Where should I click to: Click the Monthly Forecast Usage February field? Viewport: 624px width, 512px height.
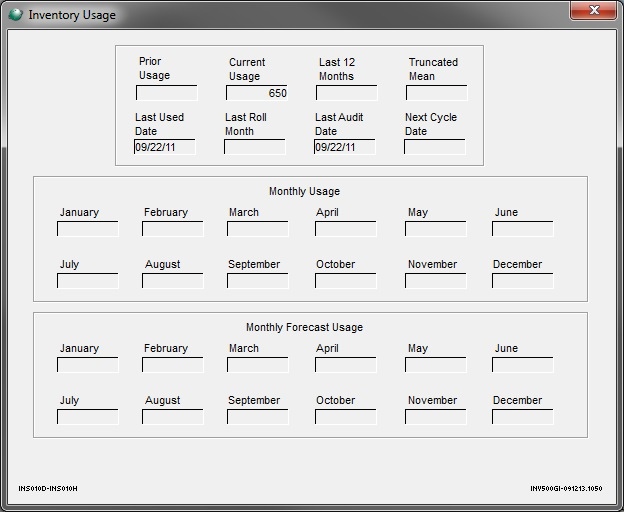[x=173, y=365]
